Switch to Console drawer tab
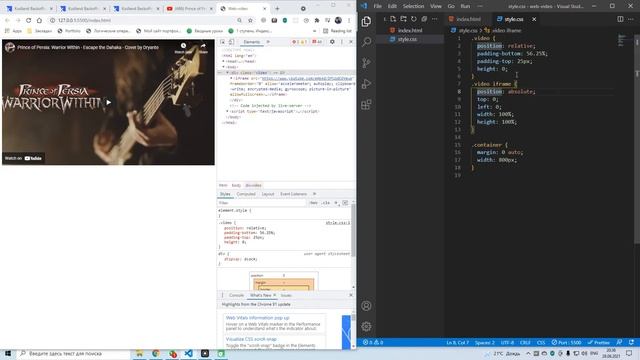Viewport: 640px width, 360px height. coord(236,295)
